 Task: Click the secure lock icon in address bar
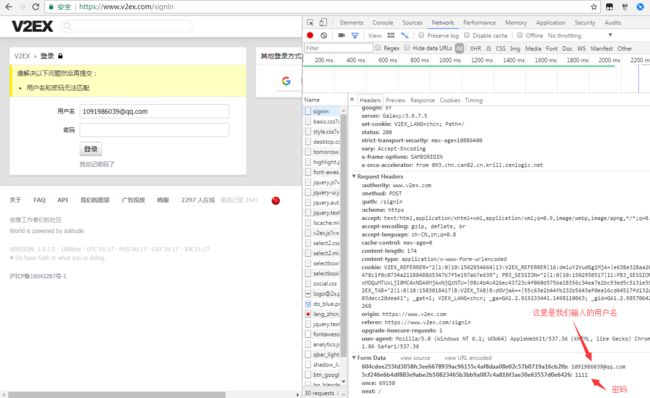51,7
